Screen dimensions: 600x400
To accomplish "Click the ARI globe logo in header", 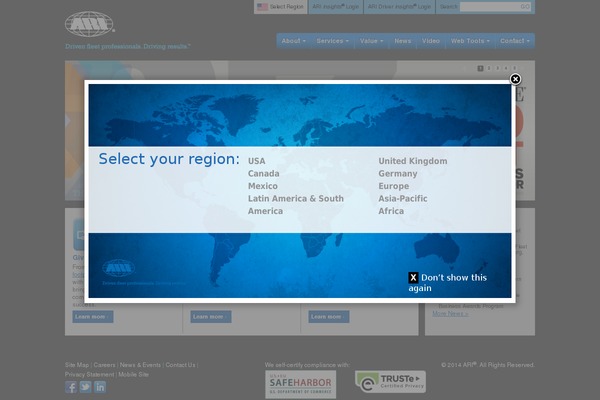I will coord(90,24).
